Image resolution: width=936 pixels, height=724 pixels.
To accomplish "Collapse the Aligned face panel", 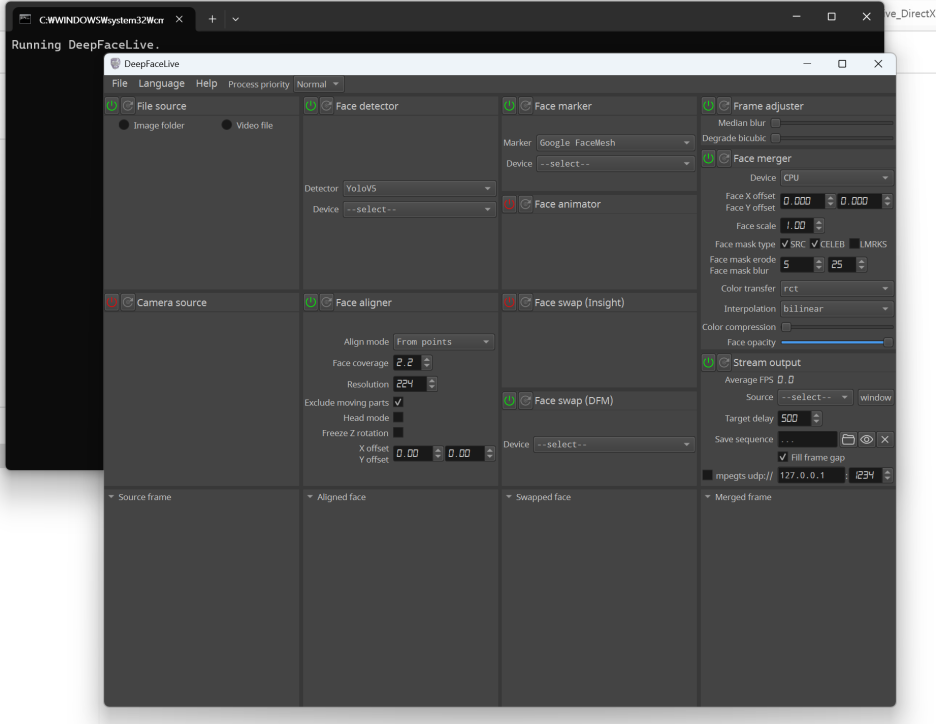I will pos(310,497).
